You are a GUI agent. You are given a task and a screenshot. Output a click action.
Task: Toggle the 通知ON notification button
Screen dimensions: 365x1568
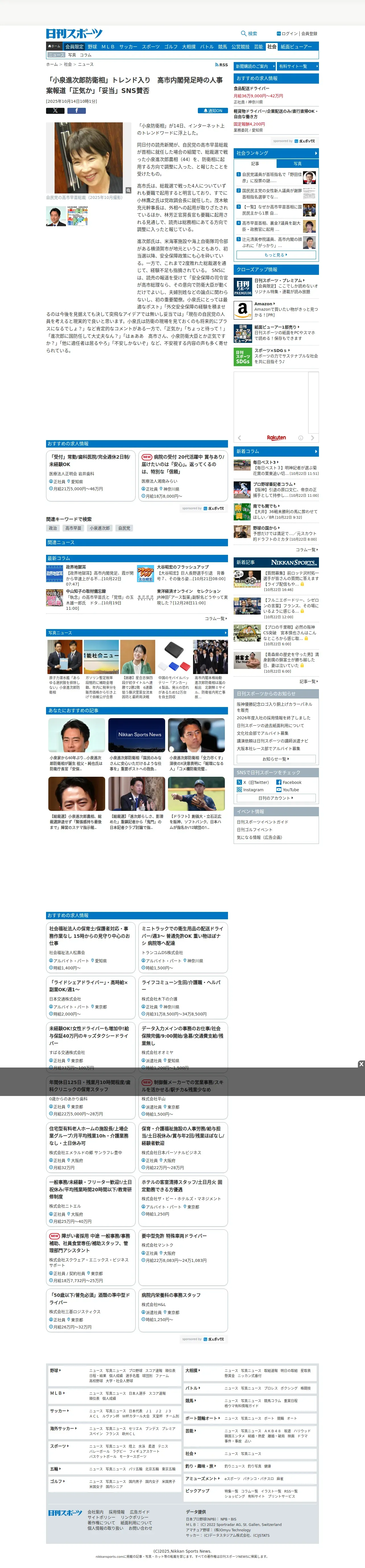tap(212, 111)
